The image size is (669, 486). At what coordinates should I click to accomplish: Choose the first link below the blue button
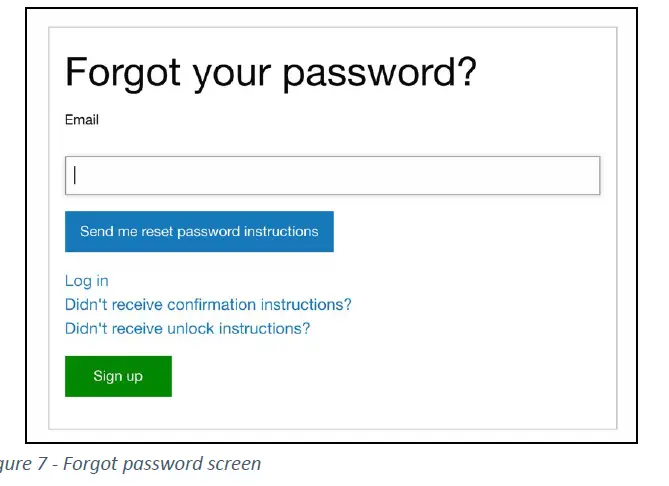coord(87,281)
